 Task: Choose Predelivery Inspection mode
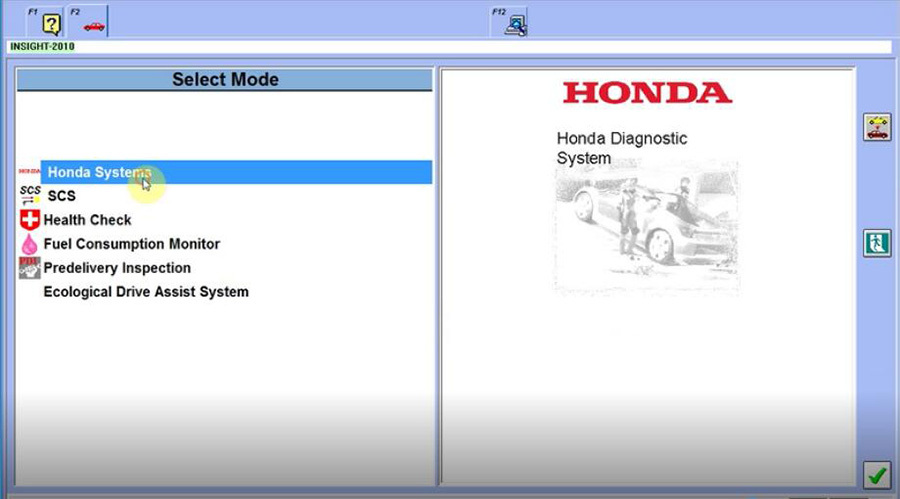coord(117,268)
